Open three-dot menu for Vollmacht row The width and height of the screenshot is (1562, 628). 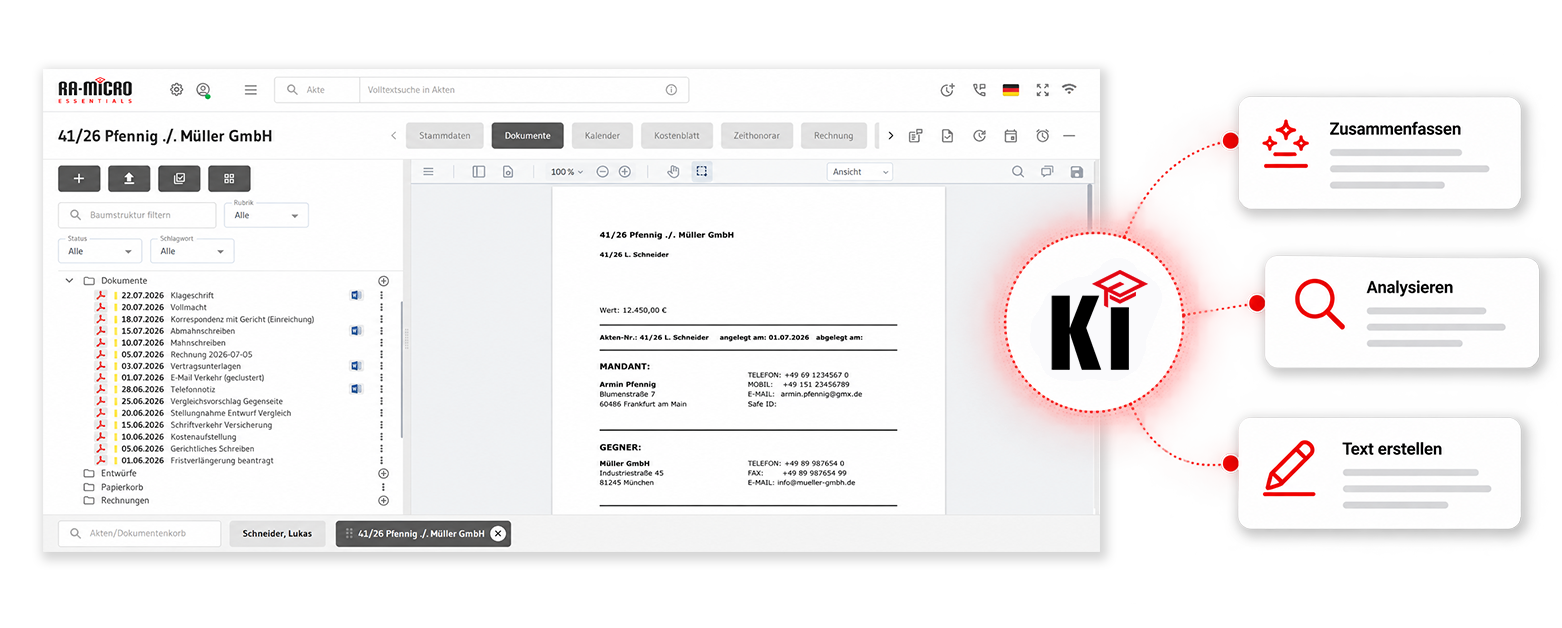382,307
